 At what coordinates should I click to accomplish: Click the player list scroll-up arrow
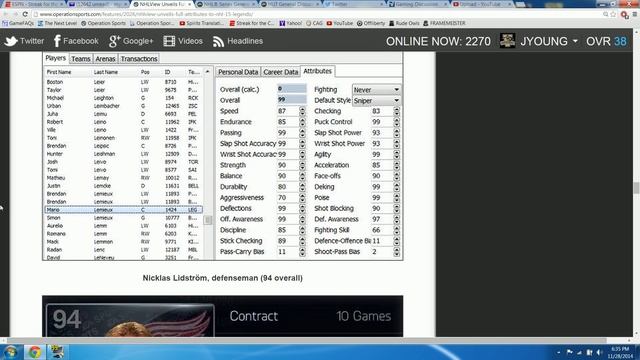[207, 72]
